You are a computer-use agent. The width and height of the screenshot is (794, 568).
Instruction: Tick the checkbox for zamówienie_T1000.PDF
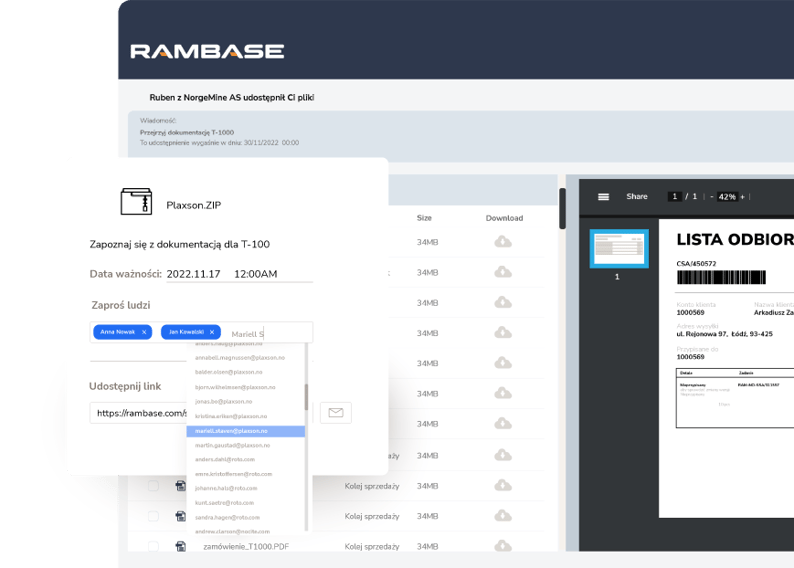point(153,546)
